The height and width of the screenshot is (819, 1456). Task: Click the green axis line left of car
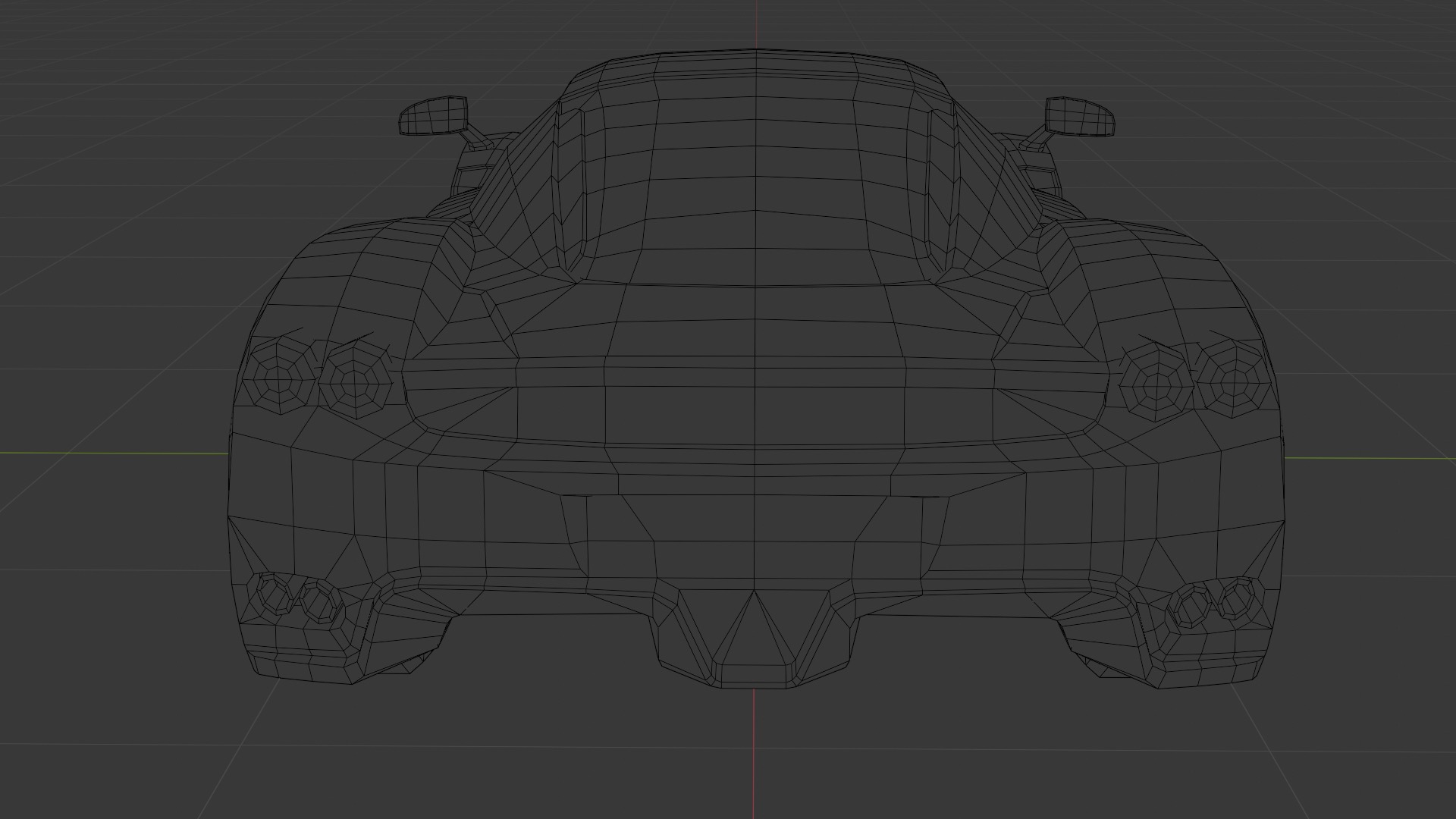114,454
